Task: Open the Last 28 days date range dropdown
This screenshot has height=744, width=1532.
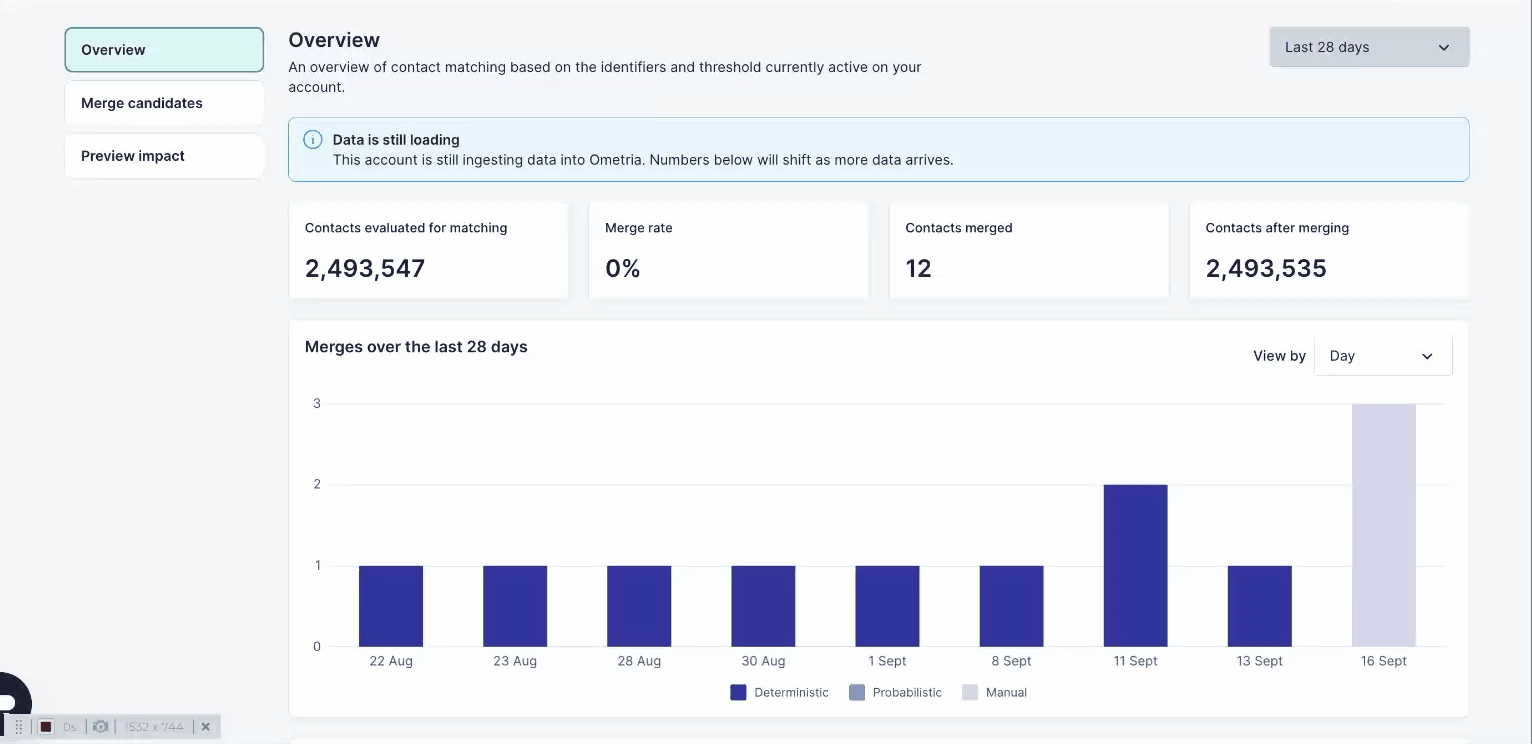Action: point(1369,47)
